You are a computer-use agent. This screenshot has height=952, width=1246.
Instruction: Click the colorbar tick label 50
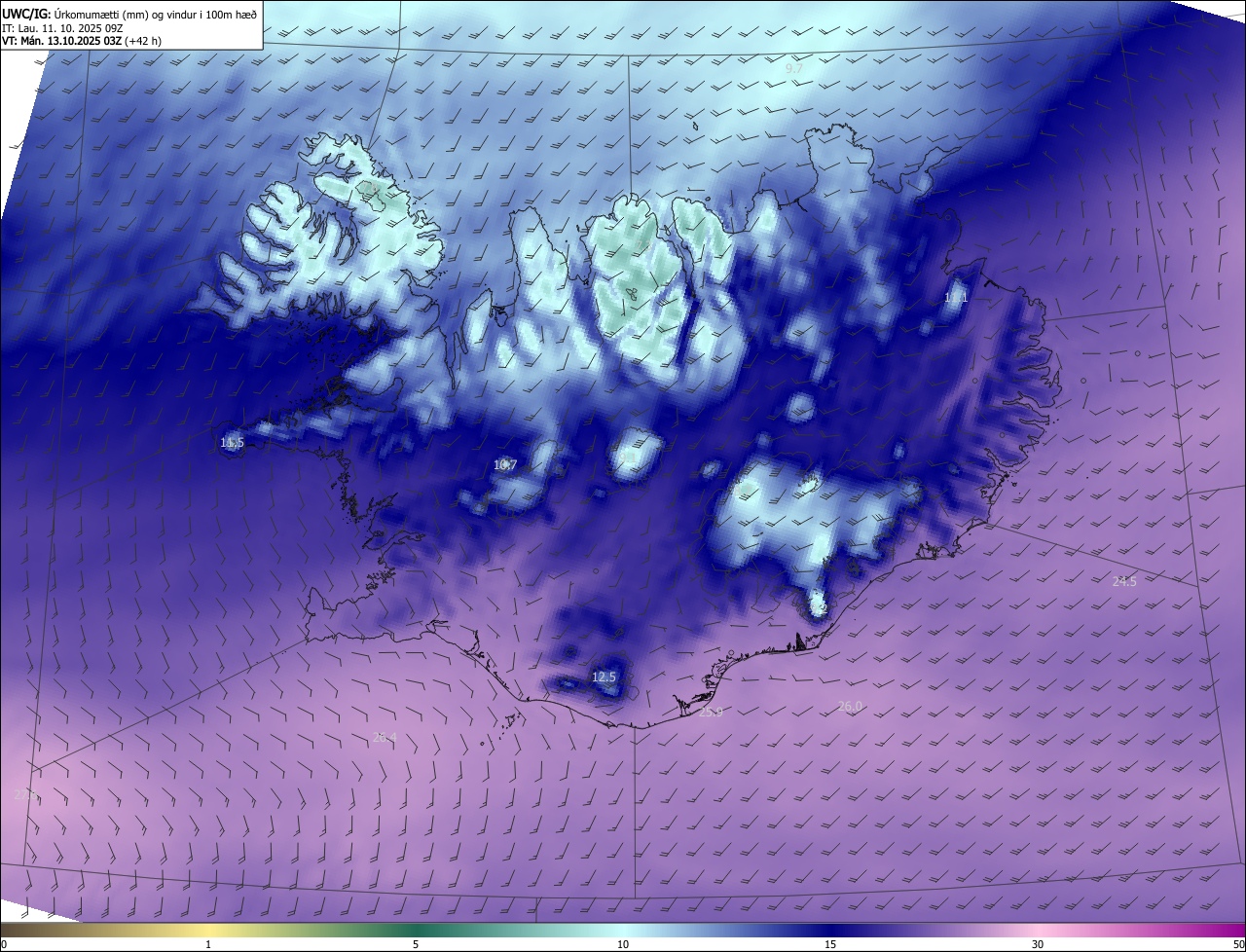point(1238,944)
